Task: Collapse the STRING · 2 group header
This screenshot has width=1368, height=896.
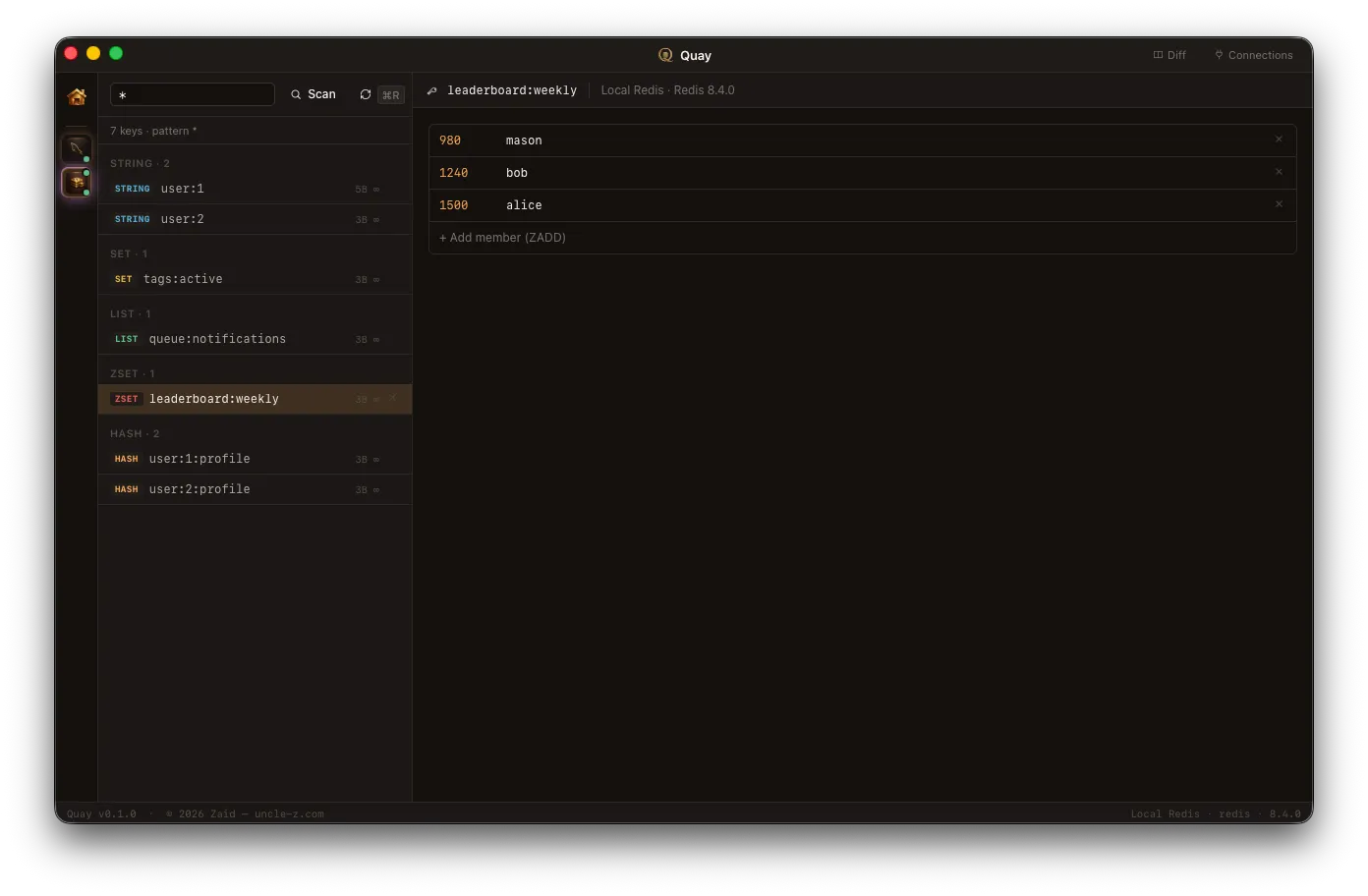Action: [x=140, y=163]
